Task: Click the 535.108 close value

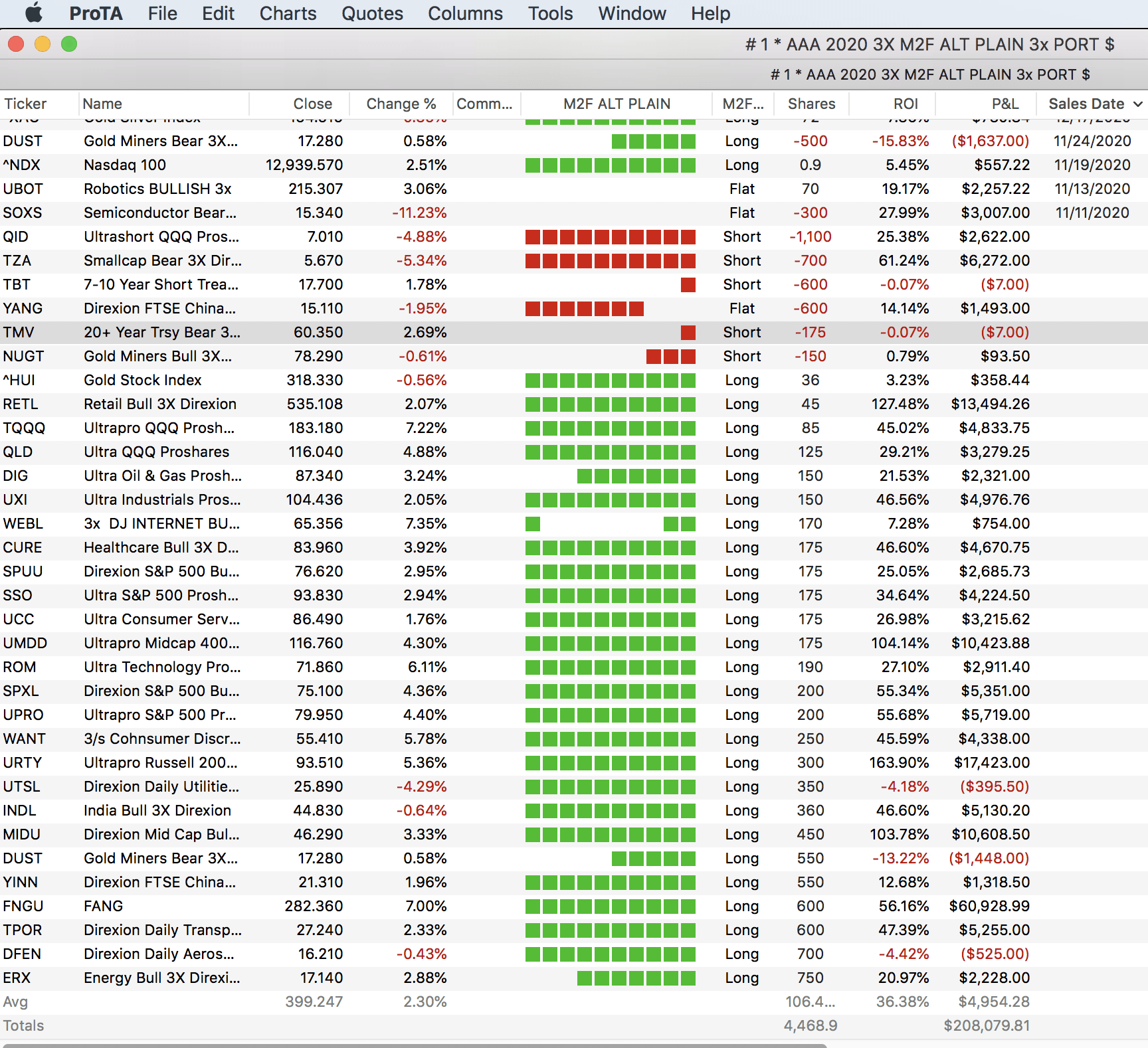Action: click(x=315, y=404)
